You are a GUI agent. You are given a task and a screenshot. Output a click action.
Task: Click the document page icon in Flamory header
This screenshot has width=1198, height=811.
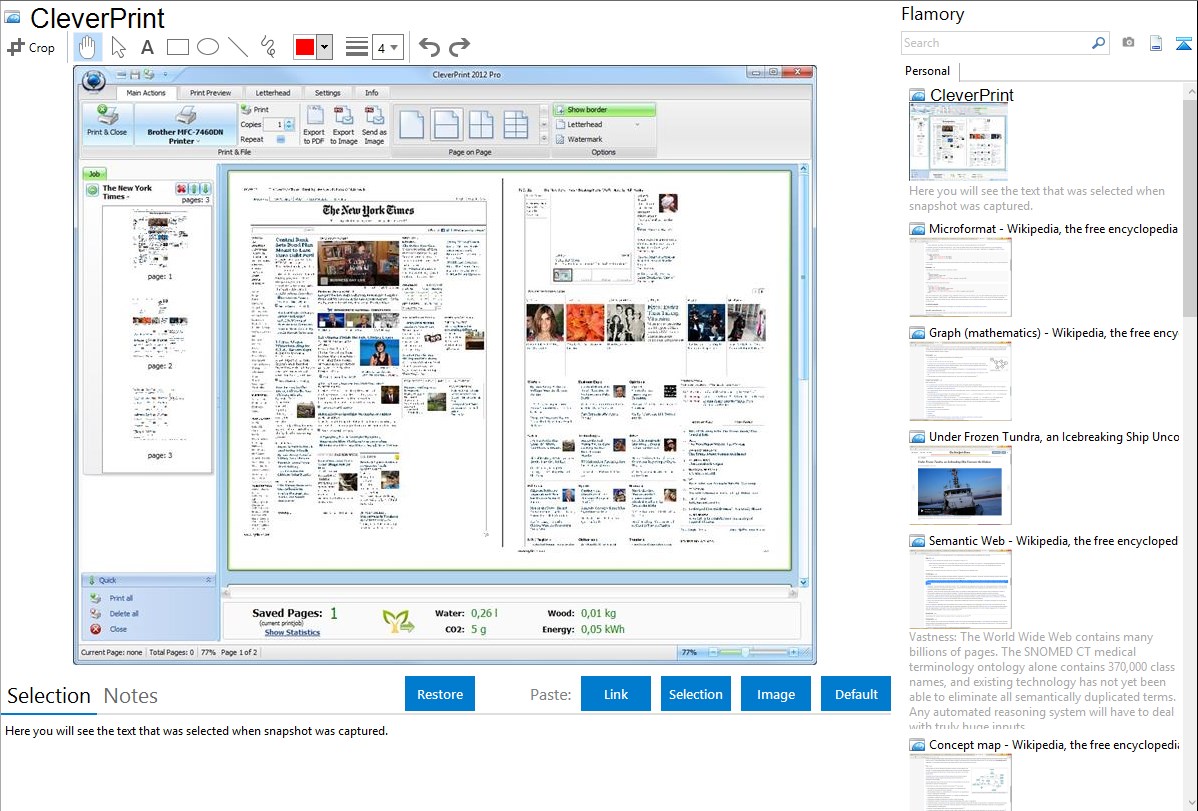[1156, 43]
